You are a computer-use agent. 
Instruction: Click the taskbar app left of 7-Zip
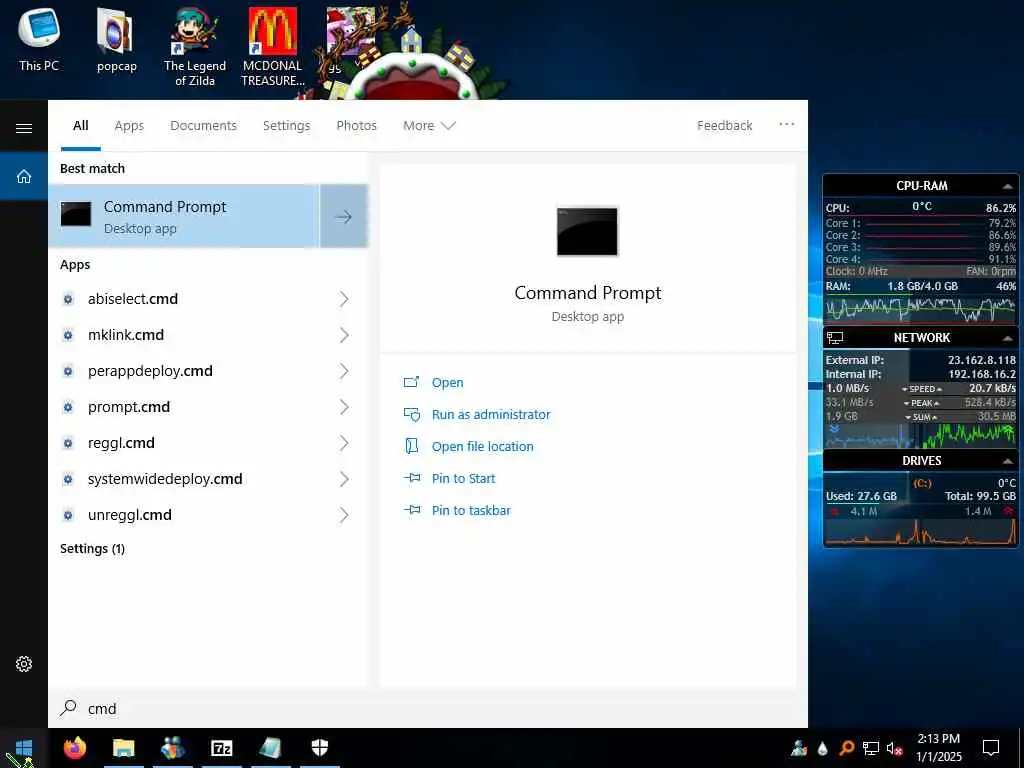[x=172, y=748]
